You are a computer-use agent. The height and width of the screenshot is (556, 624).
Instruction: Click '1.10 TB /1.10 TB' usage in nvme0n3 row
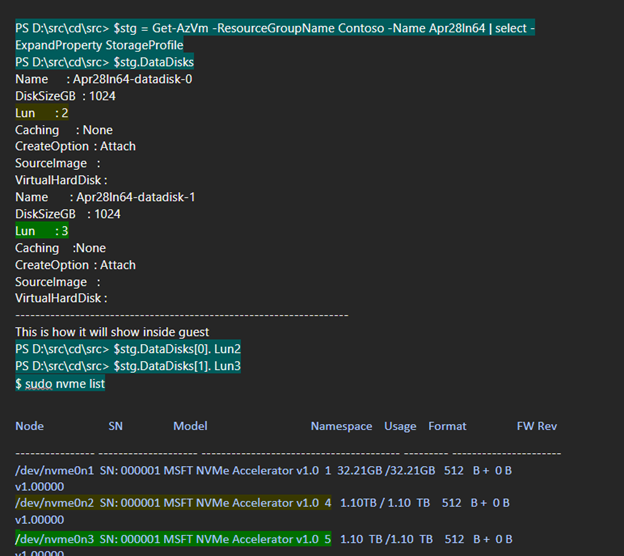(386, 539)
